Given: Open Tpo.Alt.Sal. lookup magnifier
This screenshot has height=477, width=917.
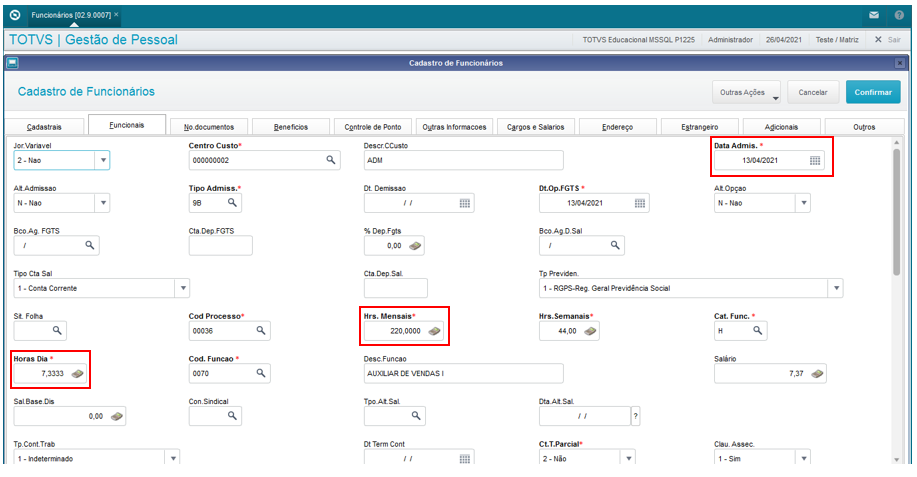Looking at the screenshot, I should tap(416, 416).
